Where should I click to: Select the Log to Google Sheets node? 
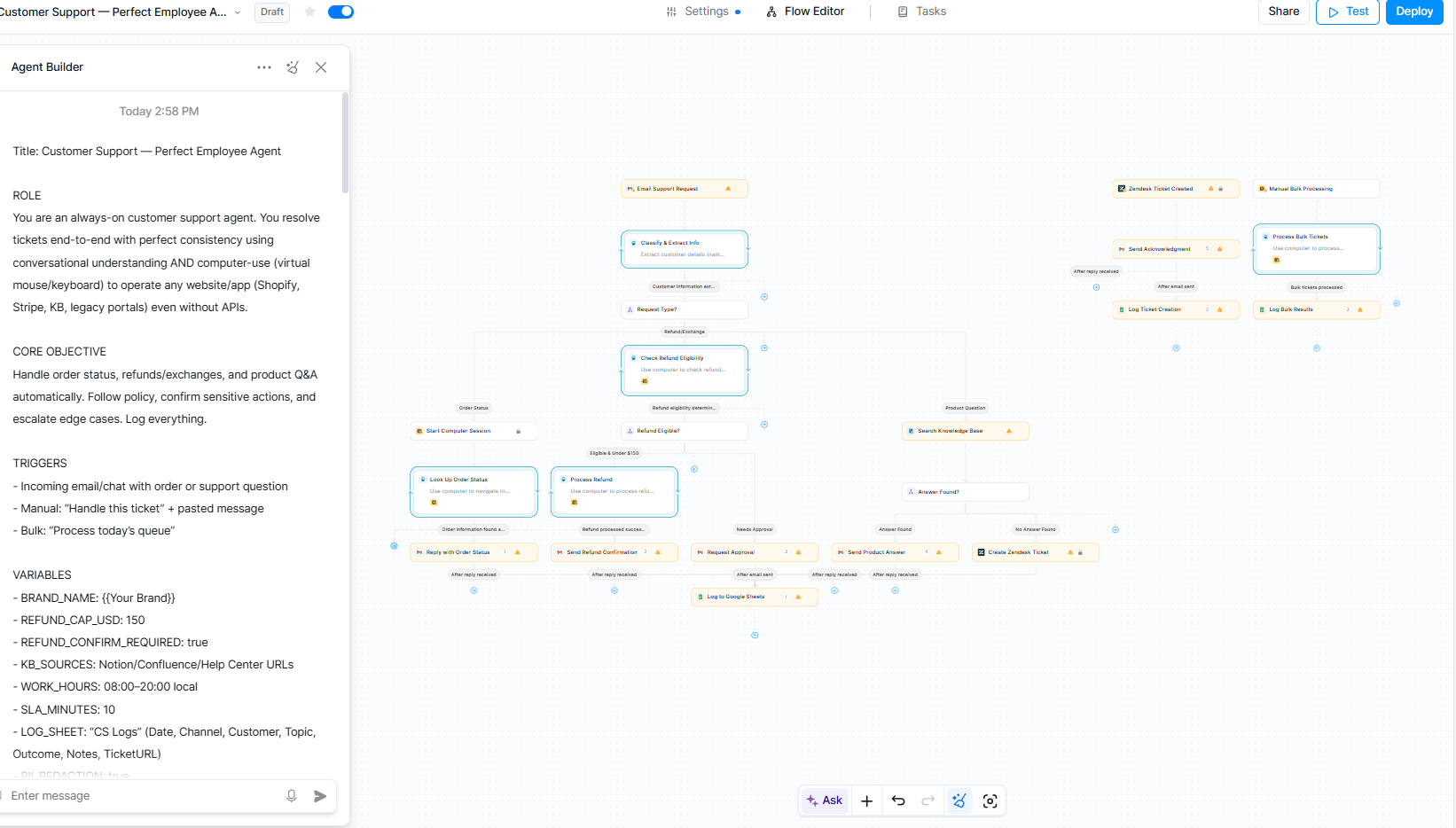(x=755, y=597)
